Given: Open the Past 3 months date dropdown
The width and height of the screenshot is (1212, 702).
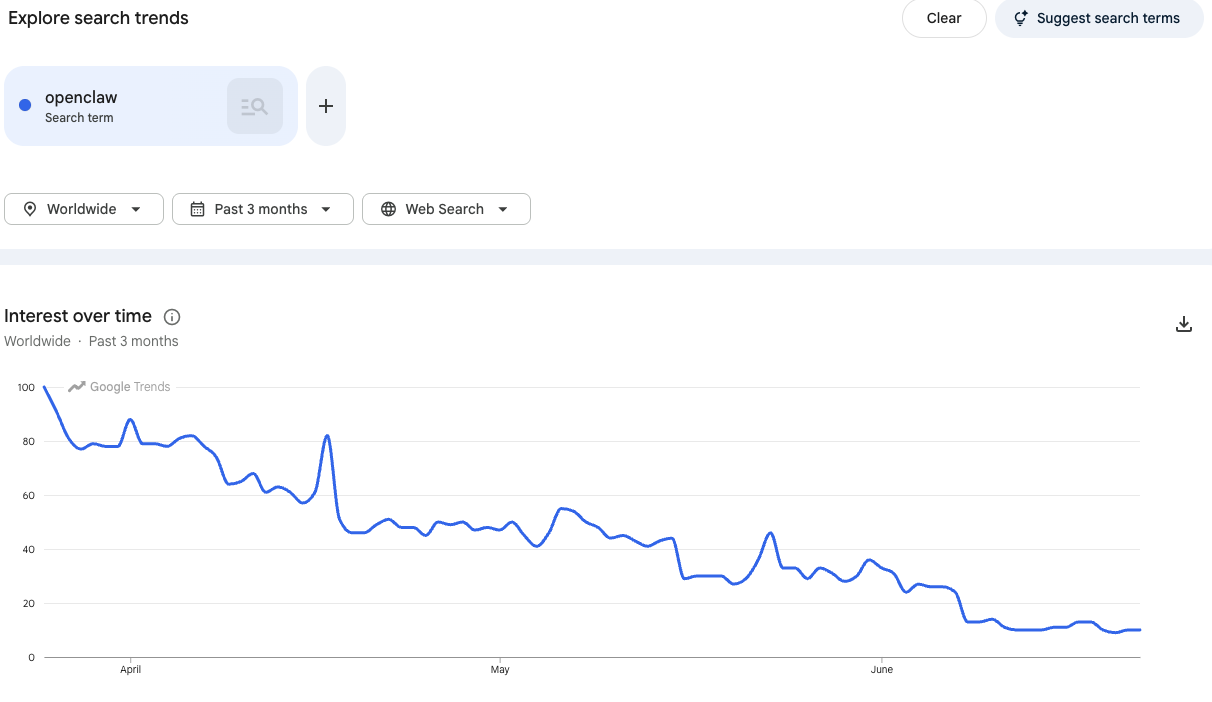Looking at the screenshot, I should tap(263, 209).
